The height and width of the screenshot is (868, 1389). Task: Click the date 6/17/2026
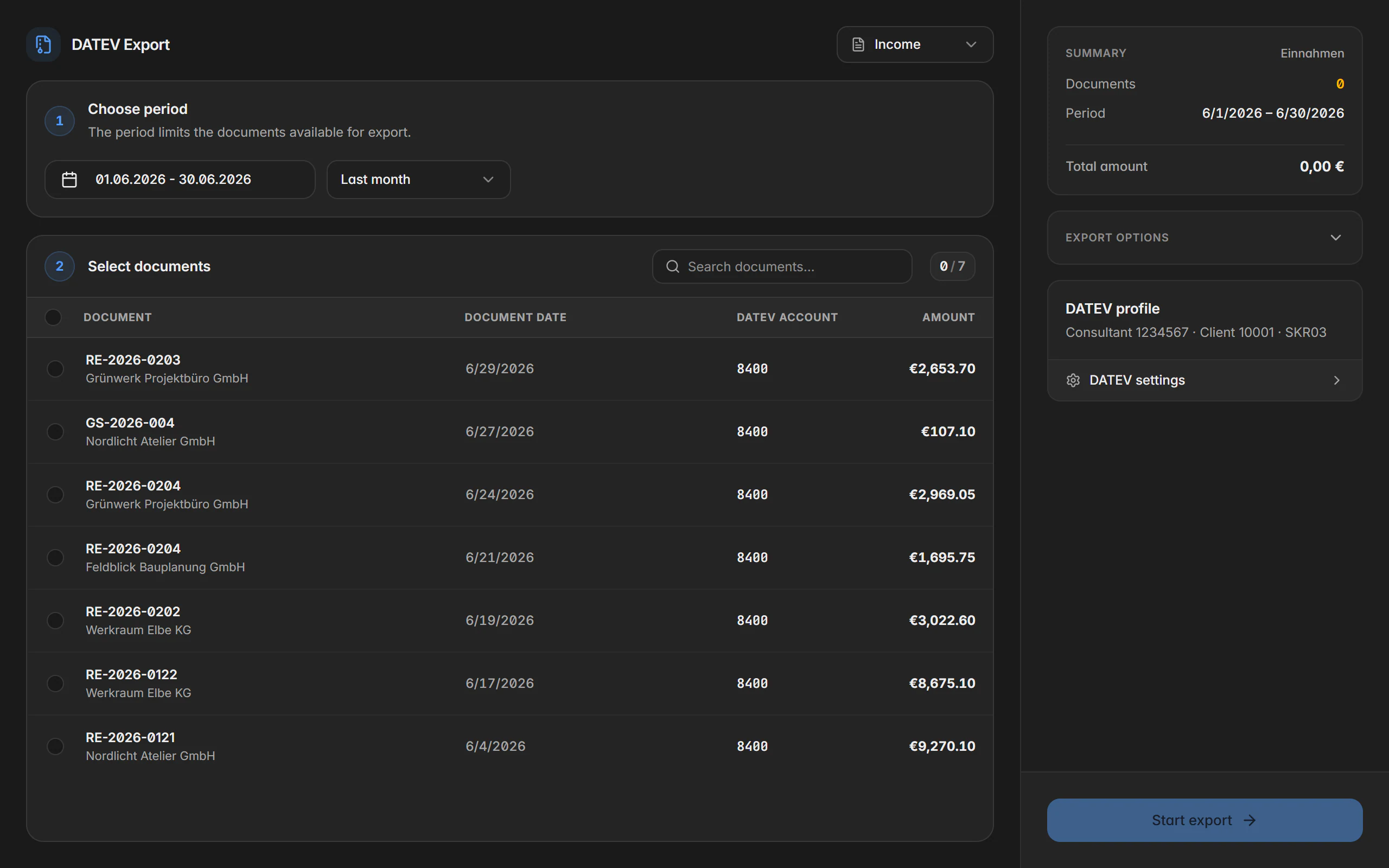[499, 683]
